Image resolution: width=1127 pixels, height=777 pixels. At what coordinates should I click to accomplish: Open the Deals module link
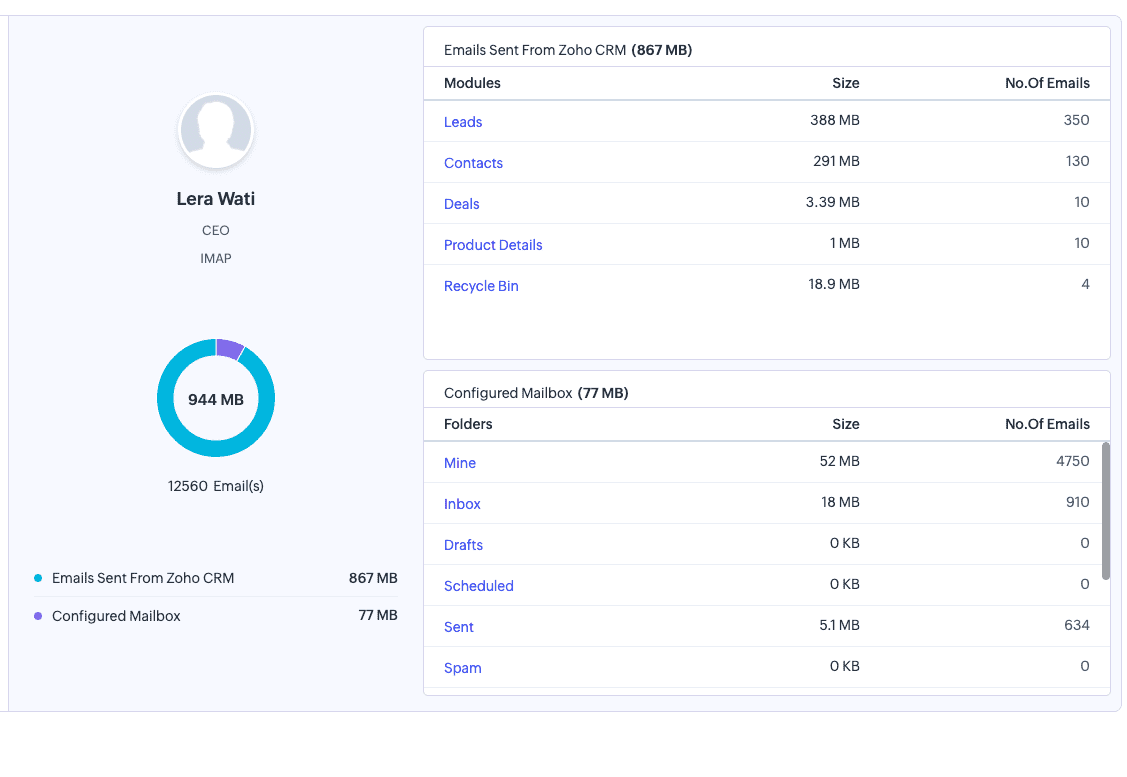click(x=461, y=204)
